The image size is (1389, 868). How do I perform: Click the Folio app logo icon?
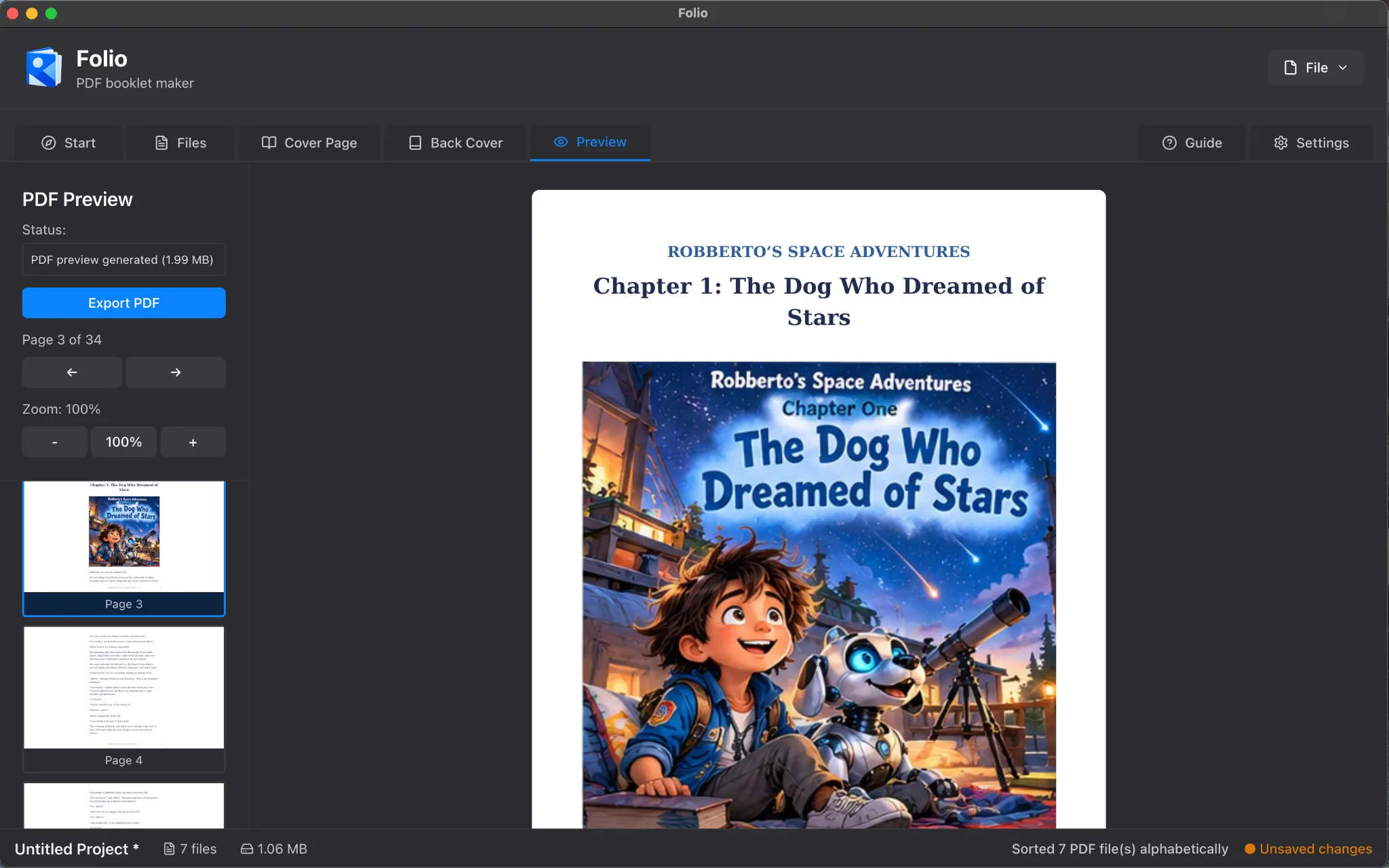pos(44,68)
